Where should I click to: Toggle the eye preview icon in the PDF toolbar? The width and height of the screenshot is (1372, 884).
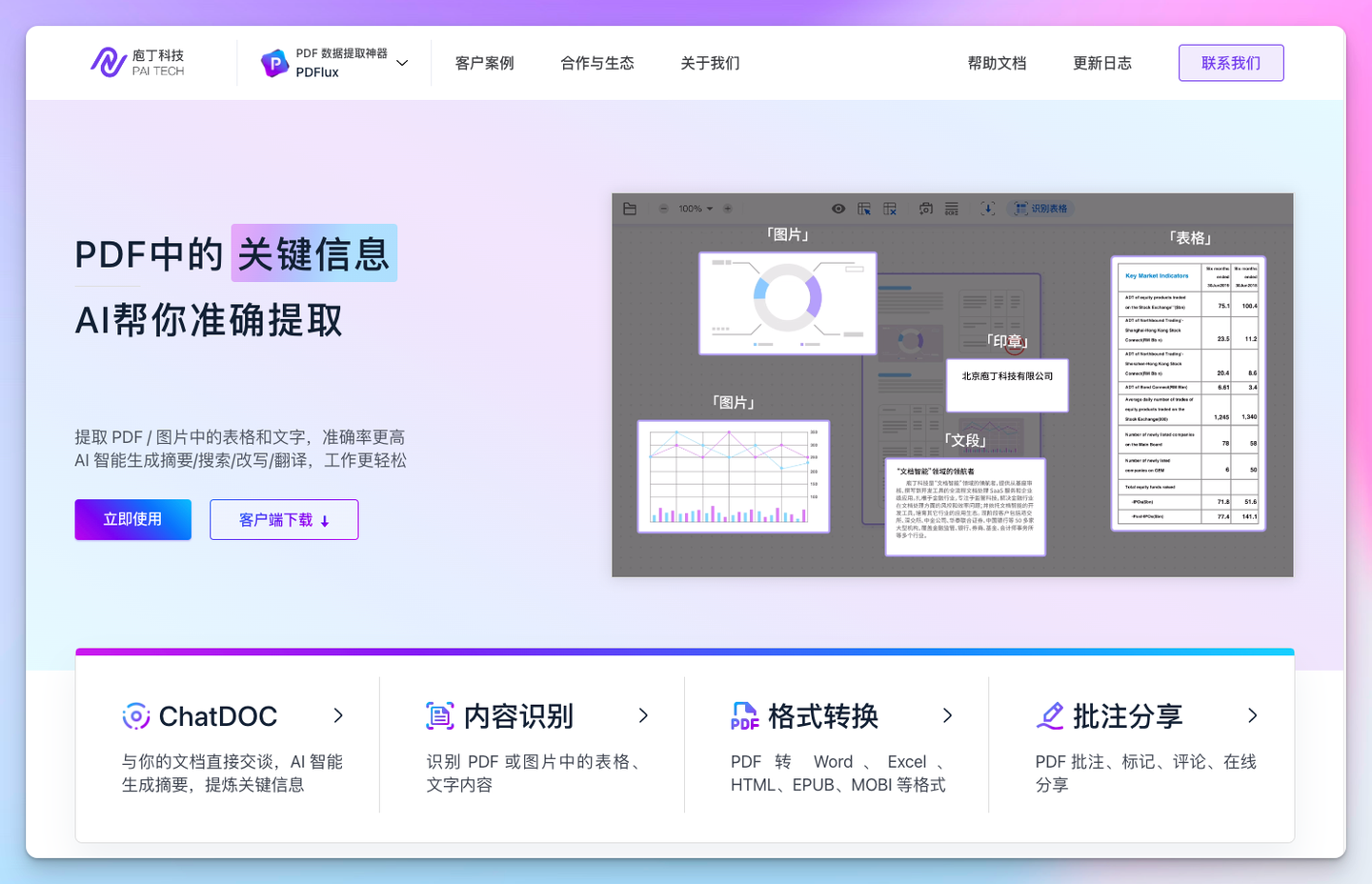[x=839, y=208]
